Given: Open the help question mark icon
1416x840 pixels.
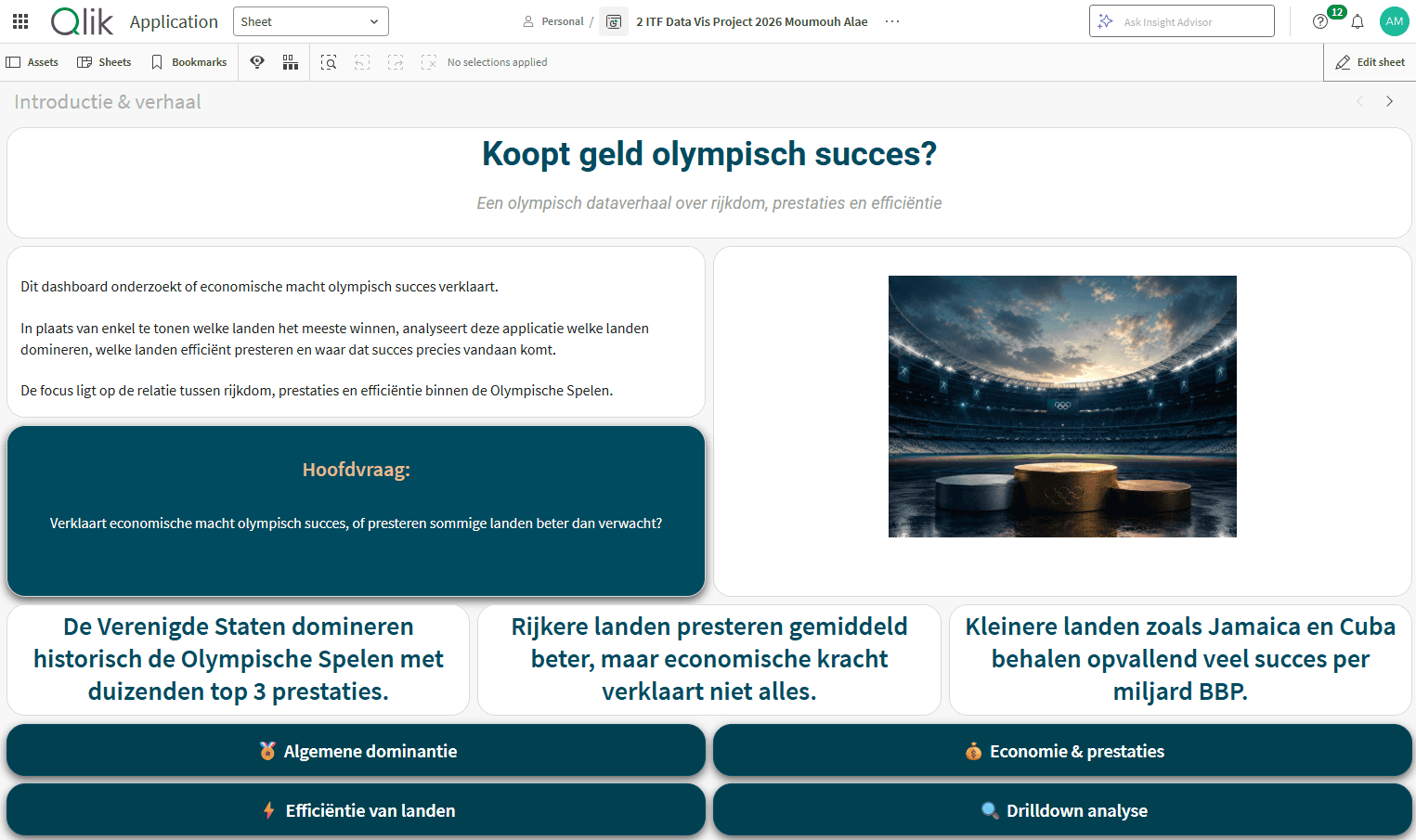Looking at the screenshot, I should tap(1320, 21).
